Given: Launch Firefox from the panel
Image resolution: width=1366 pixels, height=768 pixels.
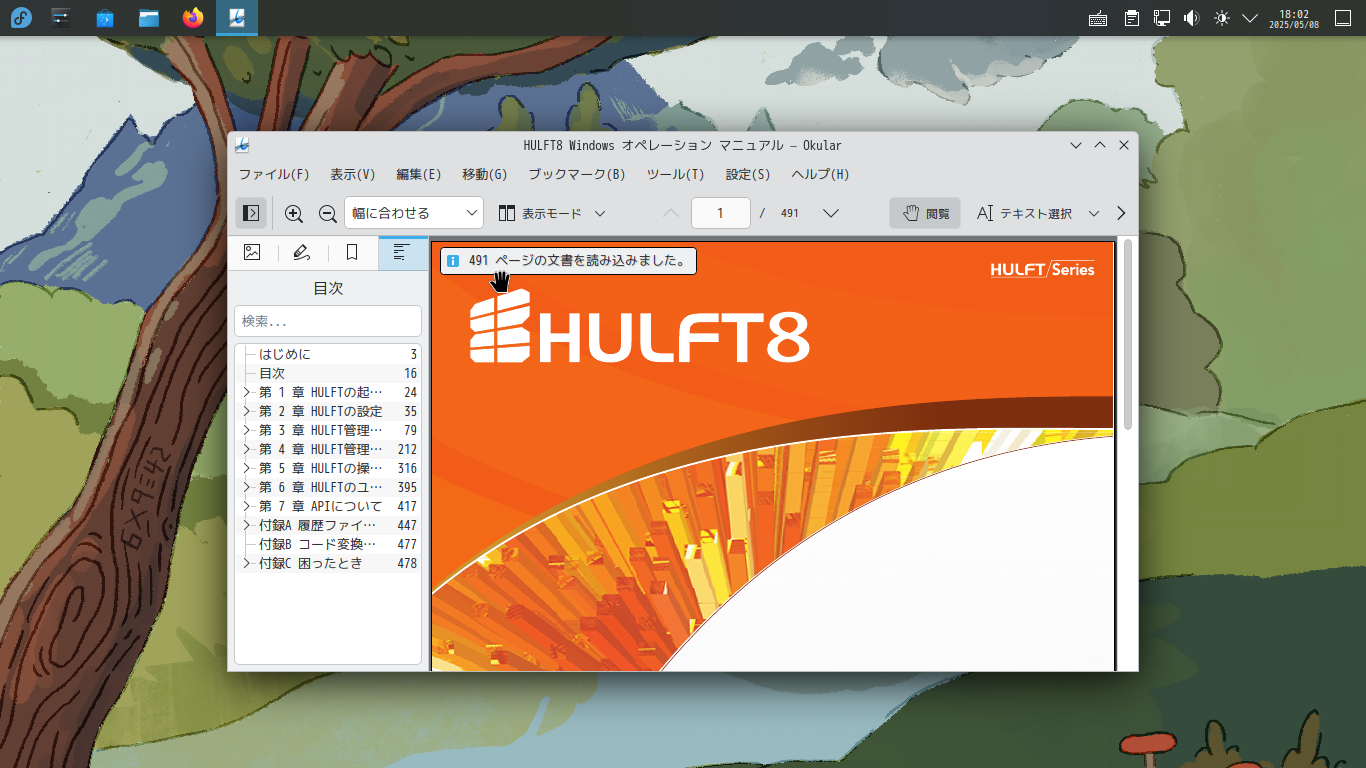Looking at the screenshot, I should [x=193, y=17].
